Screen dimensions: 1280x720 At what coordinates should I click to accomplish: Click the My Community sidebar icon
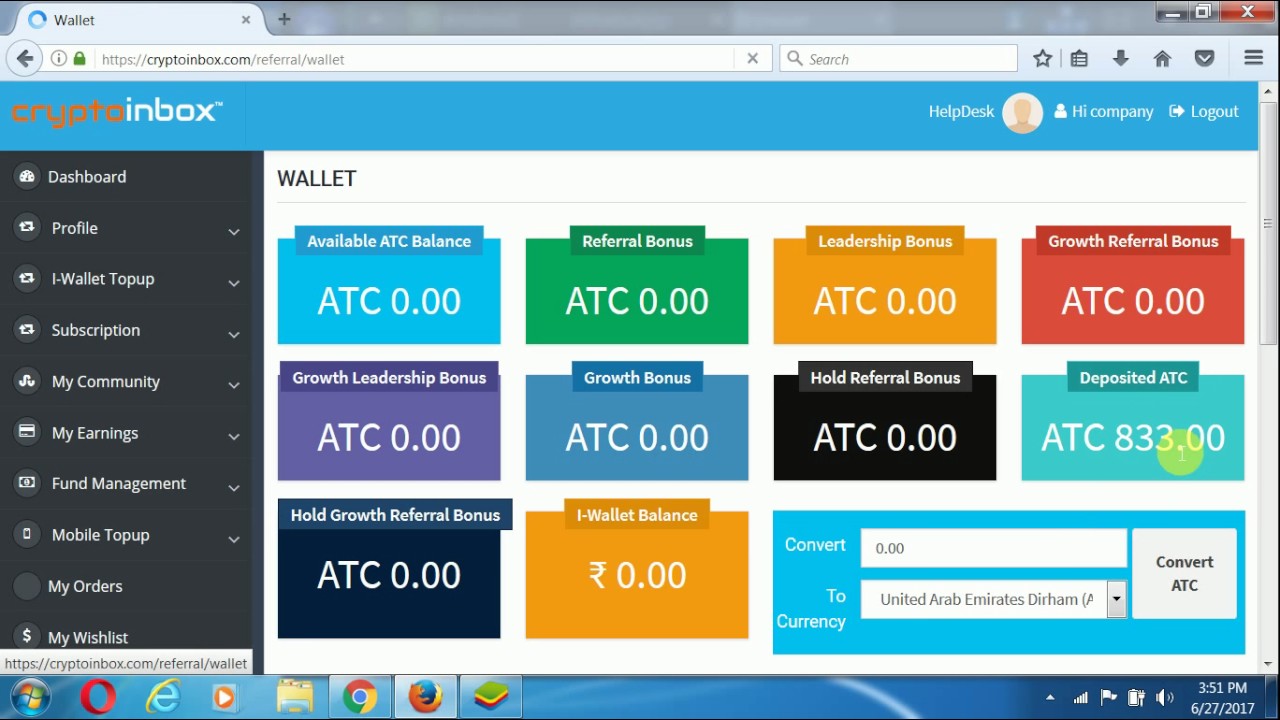click(27, 381)
